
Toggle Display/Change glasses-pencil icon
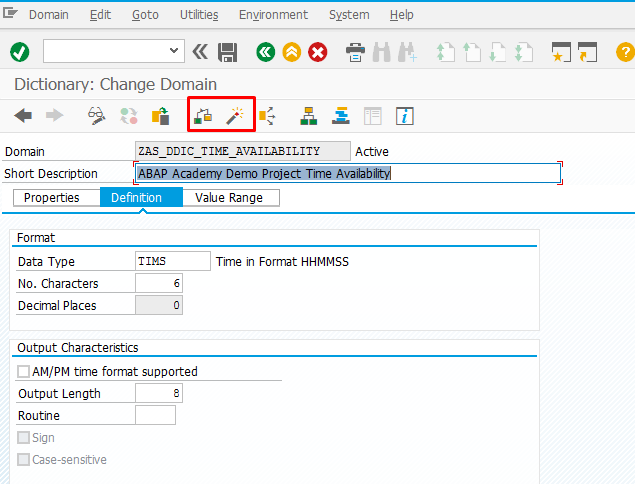click(x=97, y=116)
